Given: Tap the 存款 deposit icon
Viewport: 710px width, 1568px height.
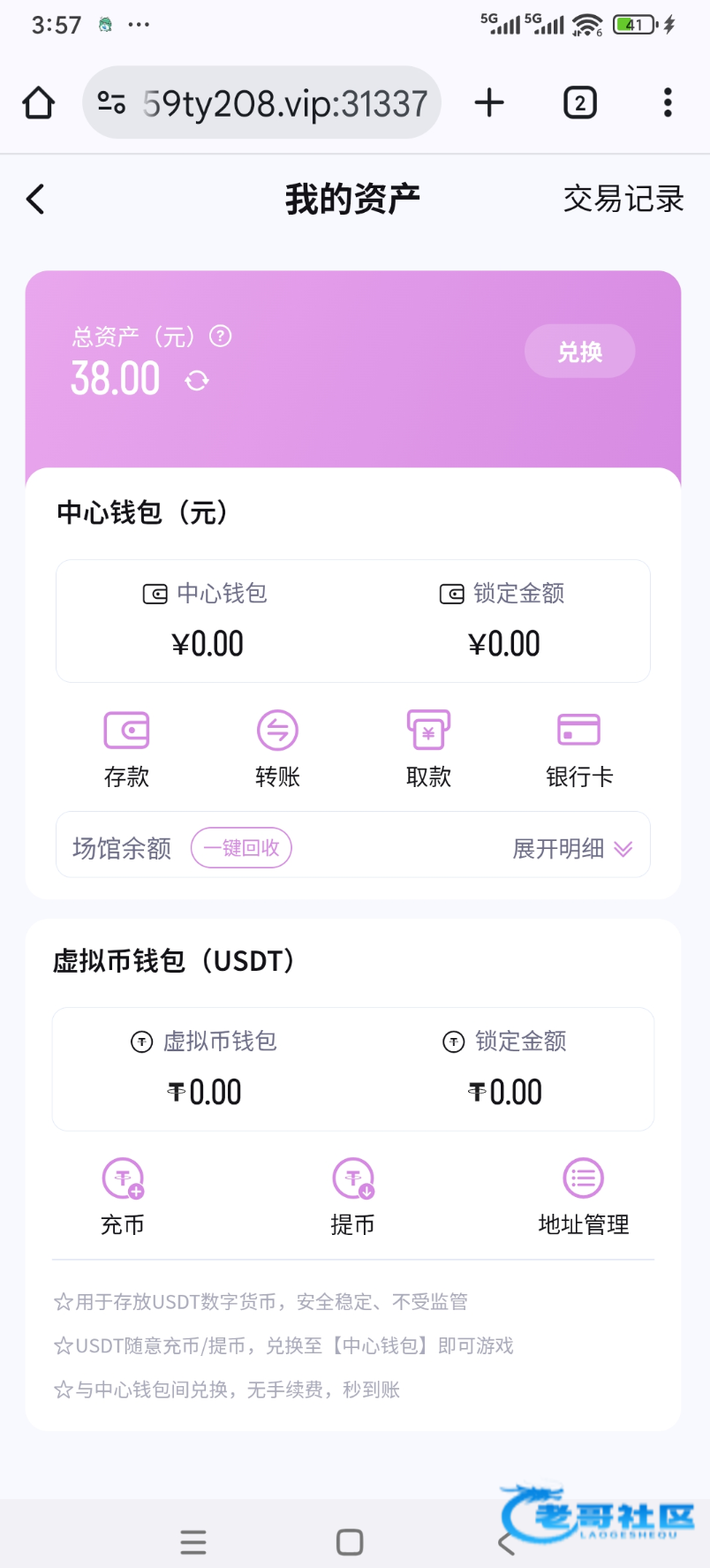Looking at the screenshot, I should pyautogui.click(x=126, y=731).
